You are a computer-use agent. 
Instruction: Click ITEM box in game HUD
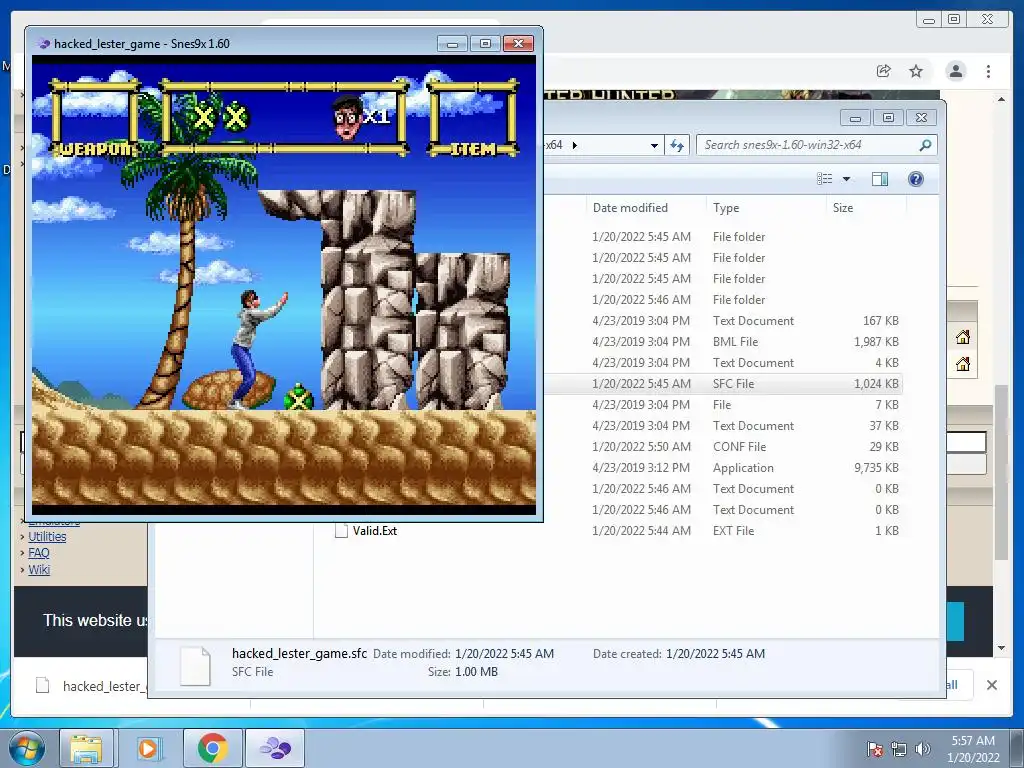tap(473, 118)
